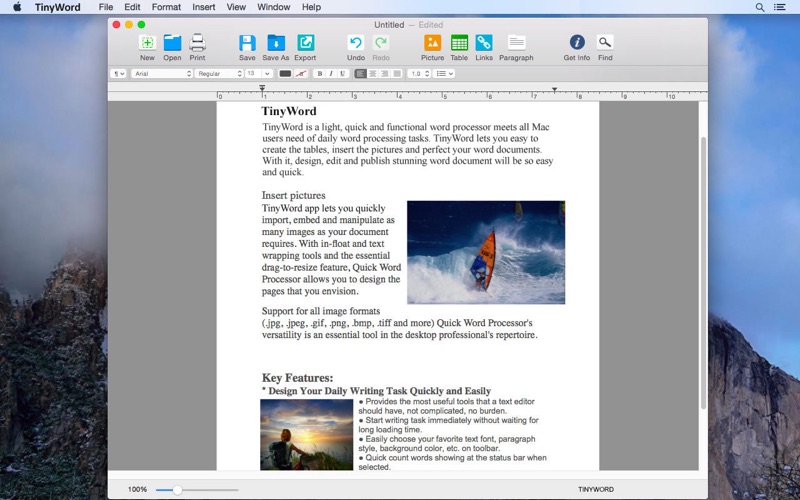Toggle italic formatting
The height and width of the screenshot is (500, 800).
[x=331, y=74]
